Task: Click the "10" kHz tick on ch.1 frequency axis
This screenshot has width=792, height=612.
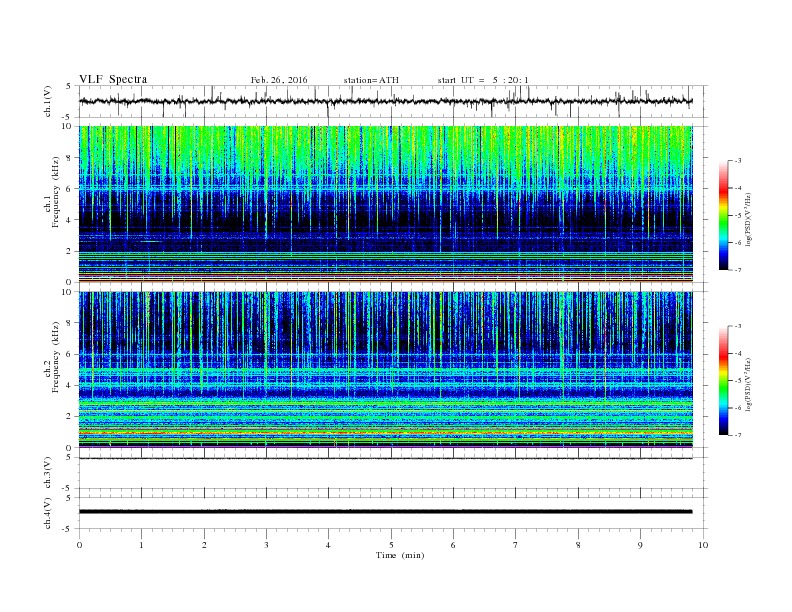Action: (x=68, y=126)
